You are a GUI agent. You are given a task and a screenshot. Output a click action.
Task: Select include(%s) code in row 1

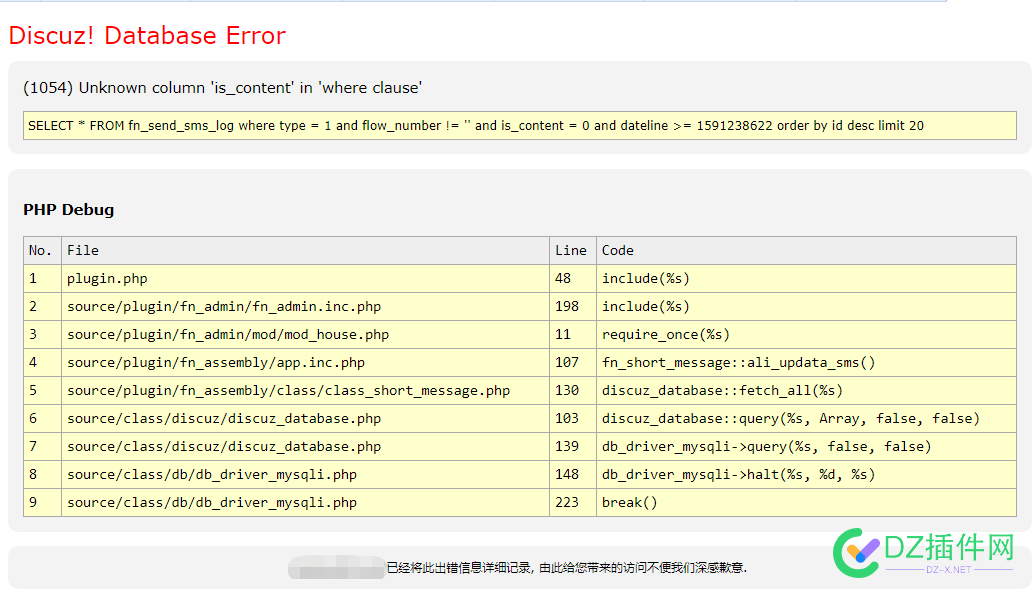646,279
